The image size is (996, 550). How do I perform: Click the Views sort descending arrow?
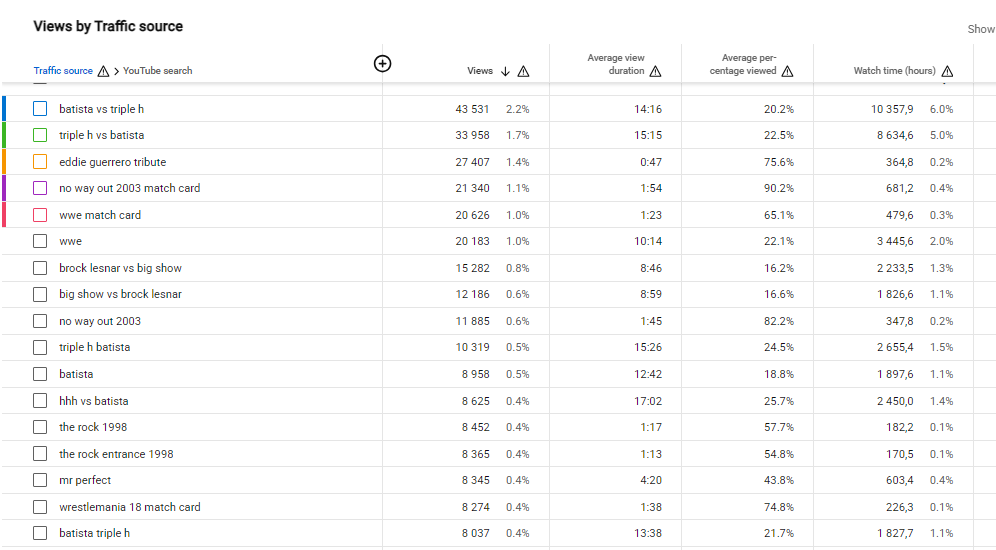coord(506,71)
